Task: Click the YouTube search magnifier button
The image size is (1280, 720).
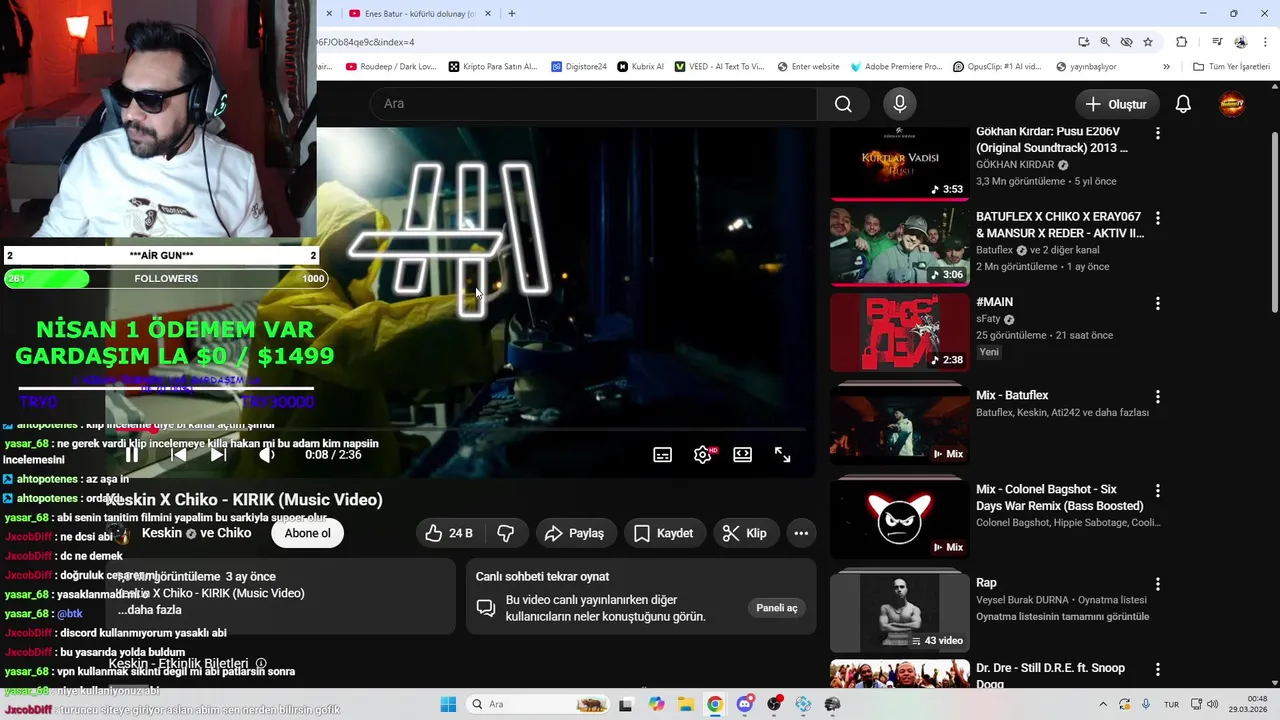Action: click(843, 104)
